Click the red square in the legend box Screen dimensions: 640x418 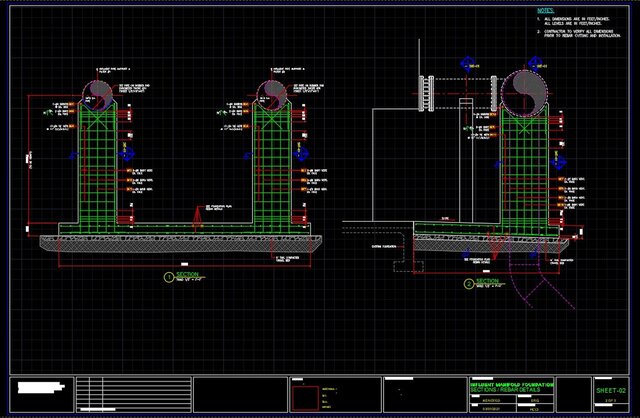pos(308,395)
